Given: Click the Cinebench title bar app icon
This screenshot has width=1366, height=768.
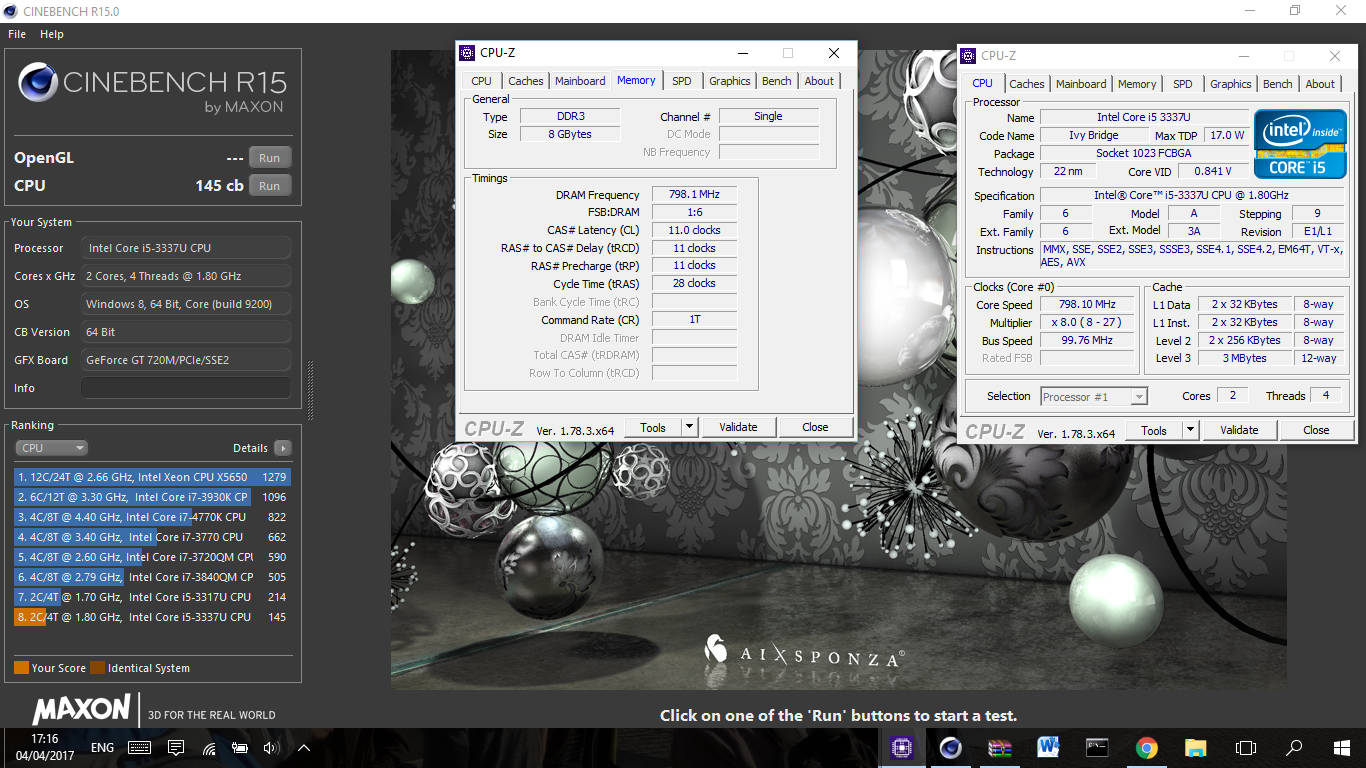Looking at the screenshot, I should tap(11, 10).
